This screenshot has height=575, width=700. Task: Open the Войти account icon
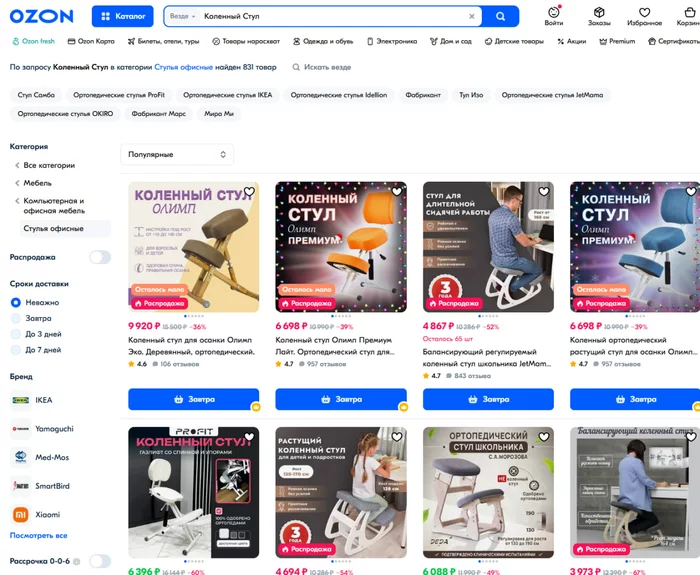tap(554, 16)
